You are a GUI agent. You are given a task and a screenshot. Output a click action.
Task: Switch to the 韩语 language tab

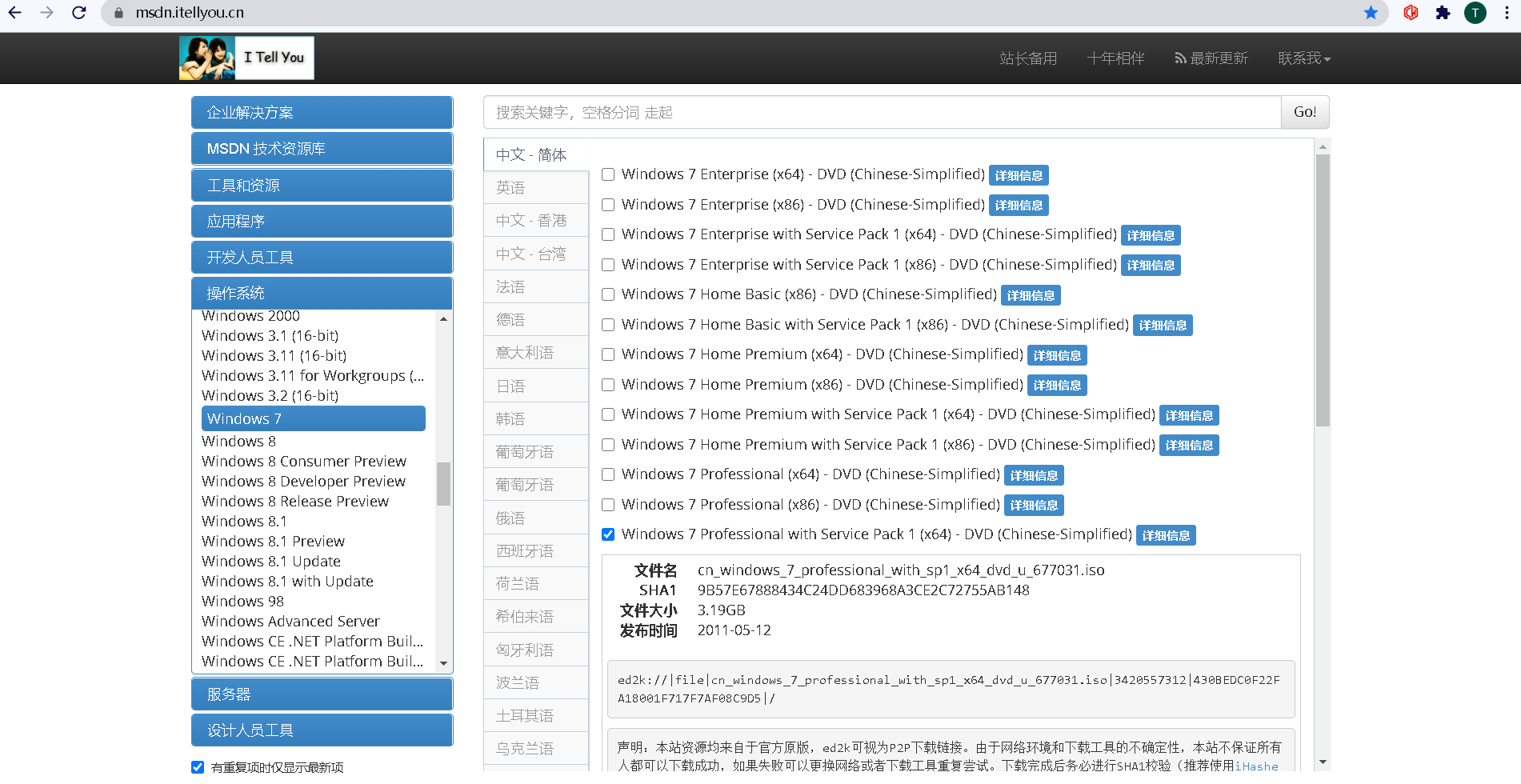tap(535, 418)
